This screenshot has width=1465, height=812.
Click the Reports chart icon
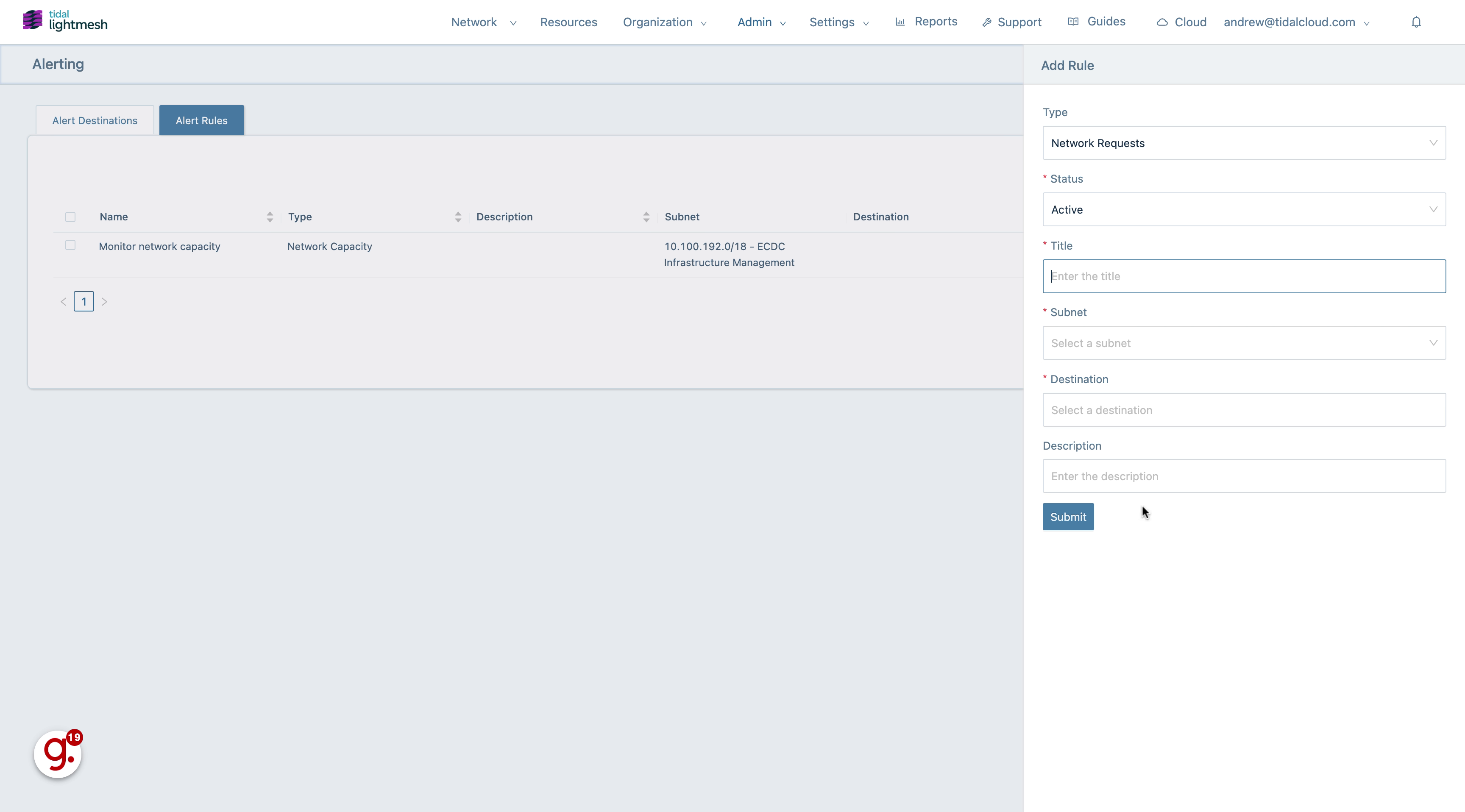[x=900, y=22]
